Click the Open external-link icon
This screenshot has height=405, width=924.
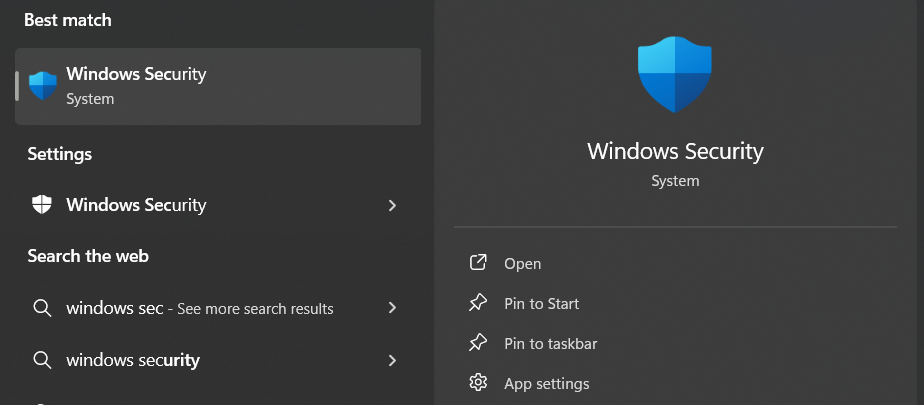[x=478, y=263]
